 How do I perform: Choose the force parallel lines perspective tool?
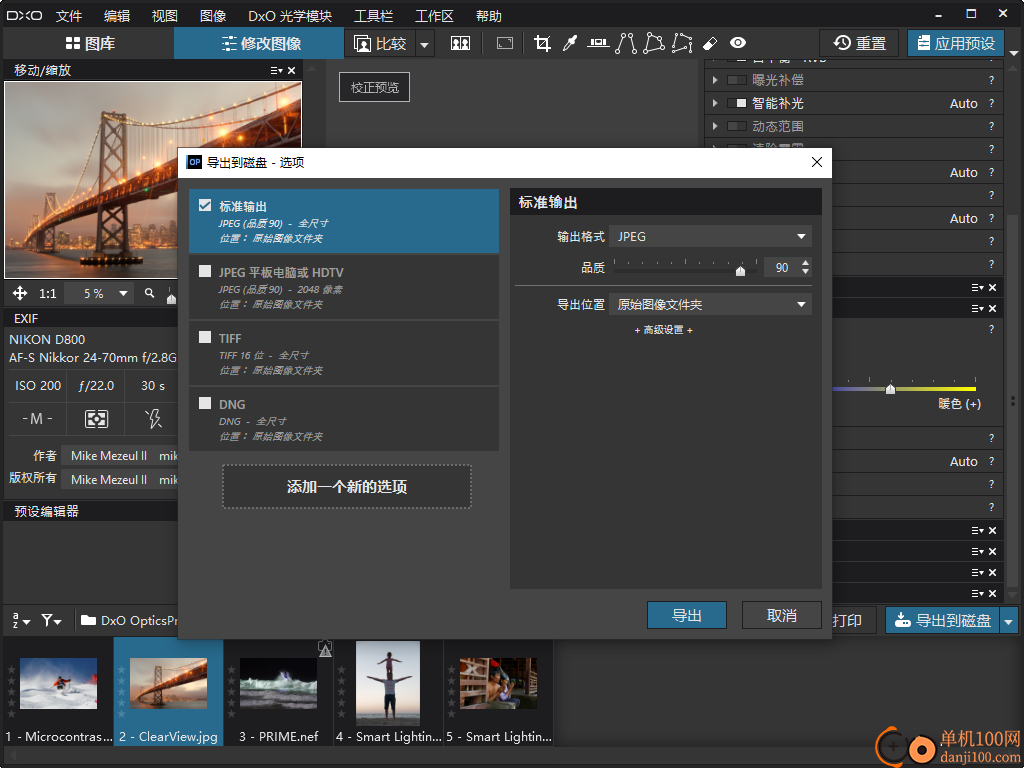click(x=626, y=43)
